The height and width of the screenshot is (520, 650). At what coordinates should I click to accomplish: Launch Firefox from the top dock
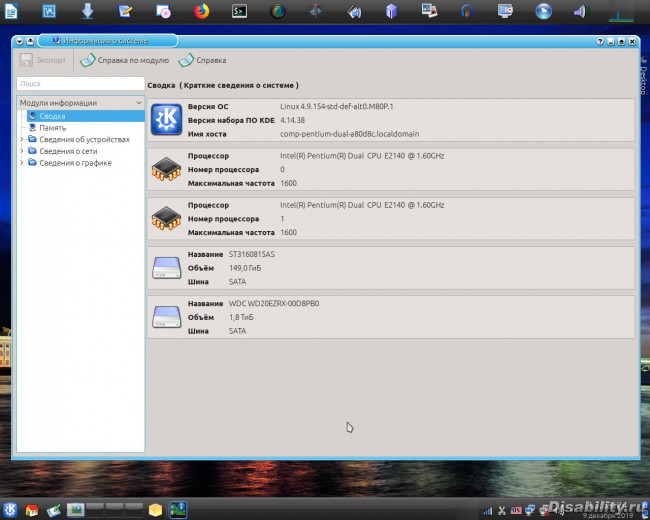coord(202,12)
